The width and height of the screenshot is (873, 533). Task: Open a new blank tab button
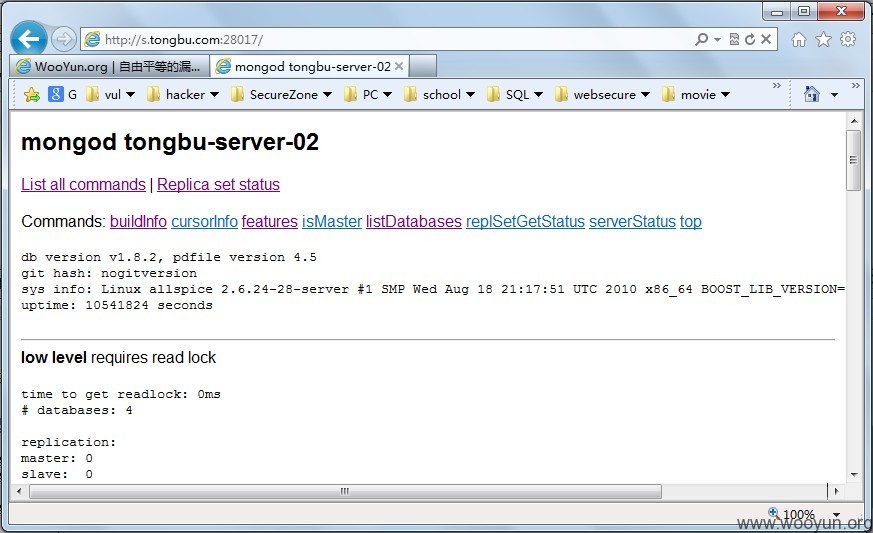pos(423,66)
